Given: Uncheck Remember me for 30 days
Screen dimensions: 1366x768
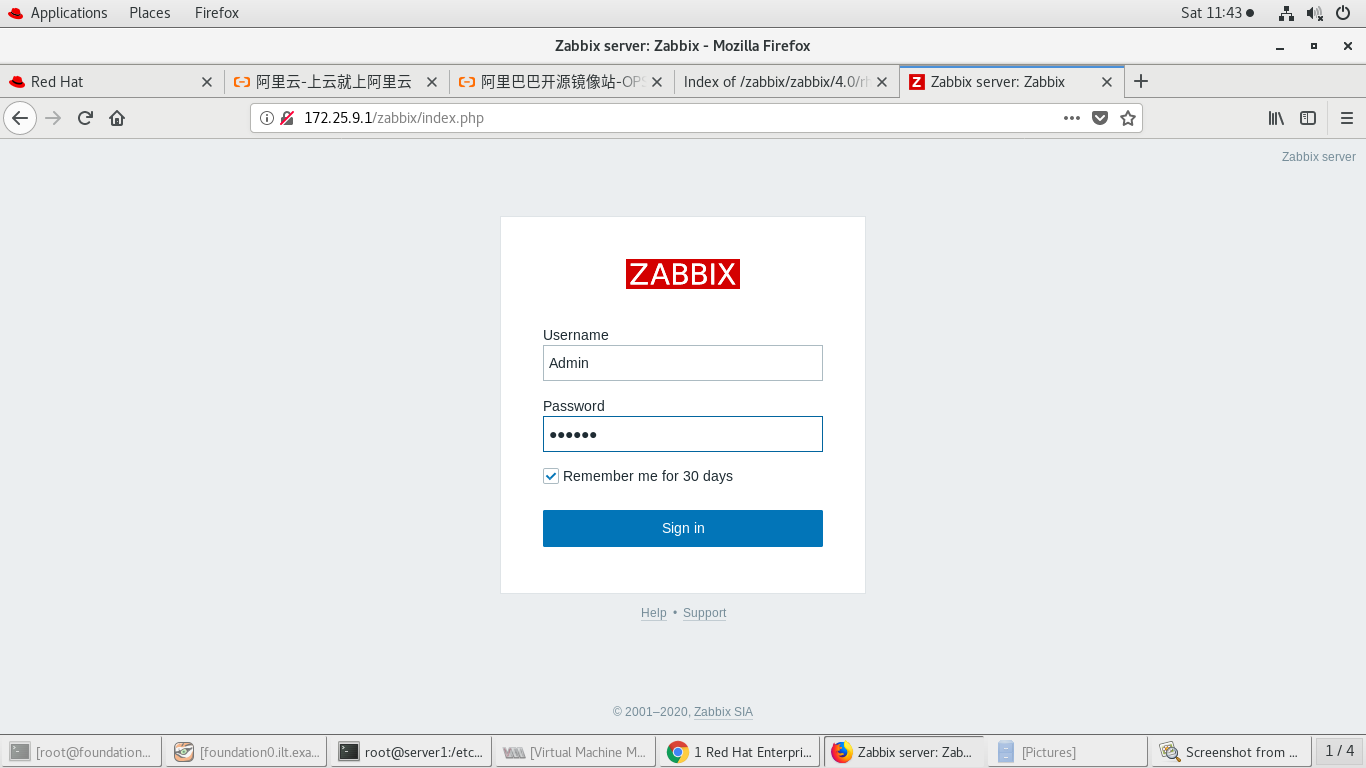Looking at the screenshot, I should click(551, 476).
